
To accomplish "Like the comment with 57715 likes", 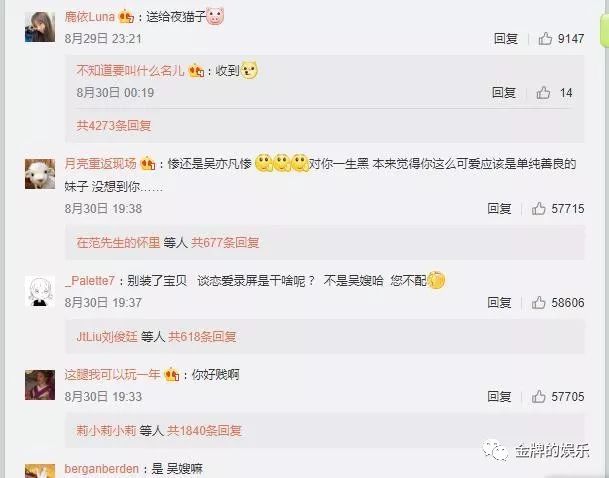I will 539,209.
